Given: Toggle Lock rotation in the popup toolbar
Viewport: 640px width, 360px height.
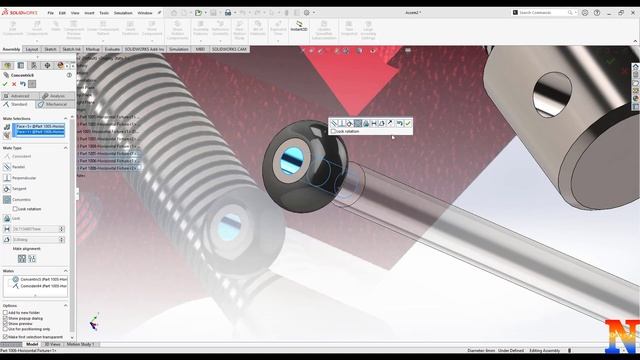Looking at the screenshot, I should (333, 131).
